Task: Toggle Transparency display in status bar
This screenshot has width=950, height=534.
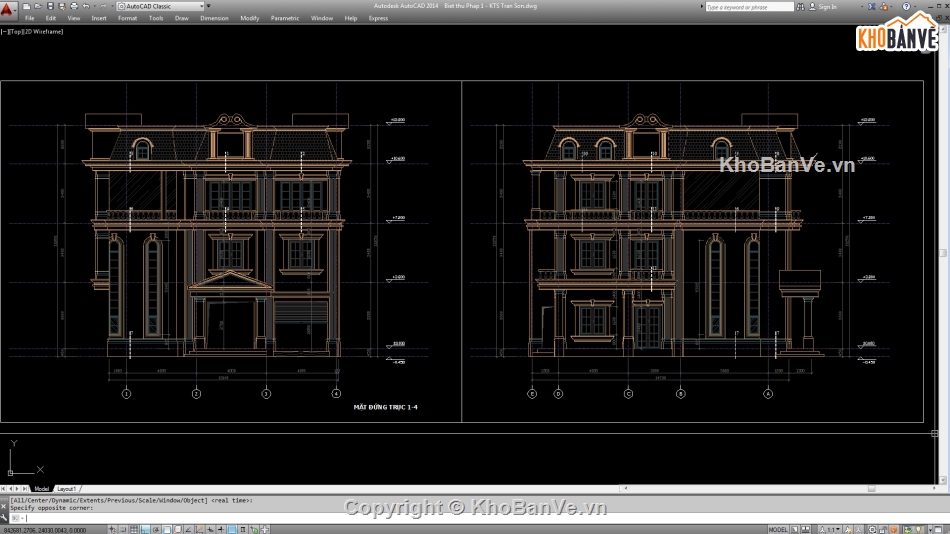Action: [x=232, y=530]
